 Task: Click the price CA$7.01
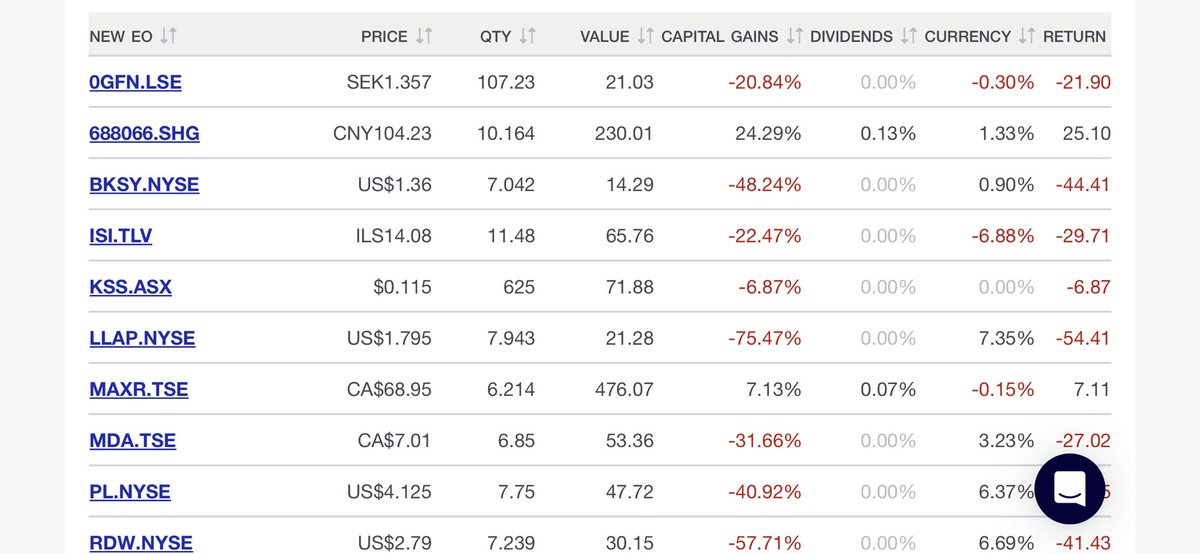396,440
